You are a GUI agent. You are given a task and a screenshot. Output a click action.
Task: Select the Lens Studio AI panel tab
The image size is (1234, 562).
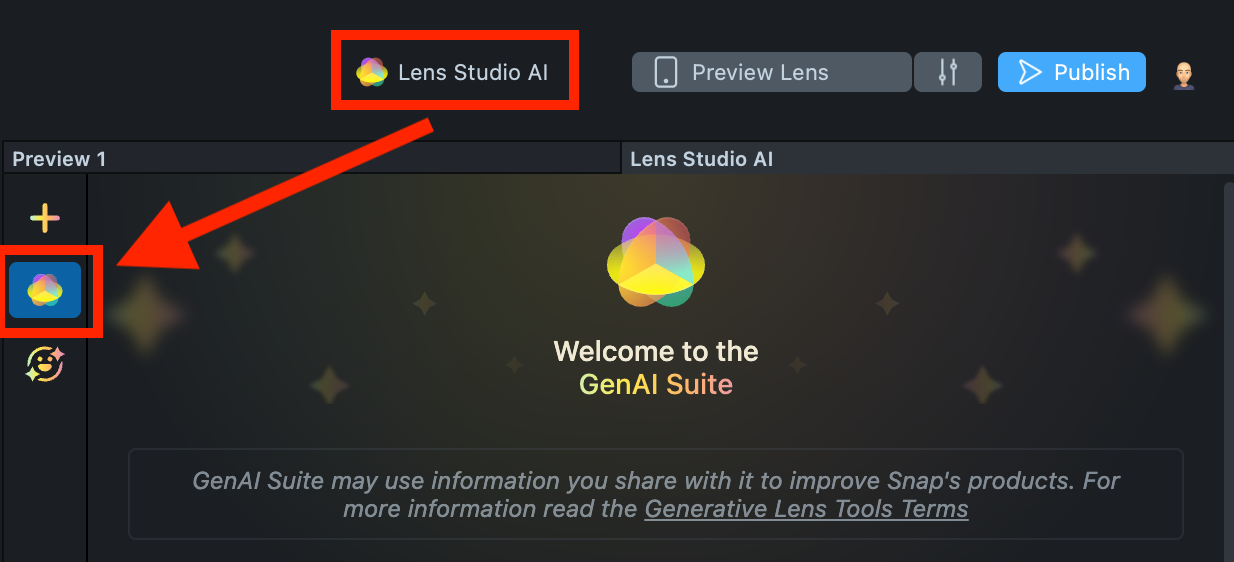(x=701, y=159)
